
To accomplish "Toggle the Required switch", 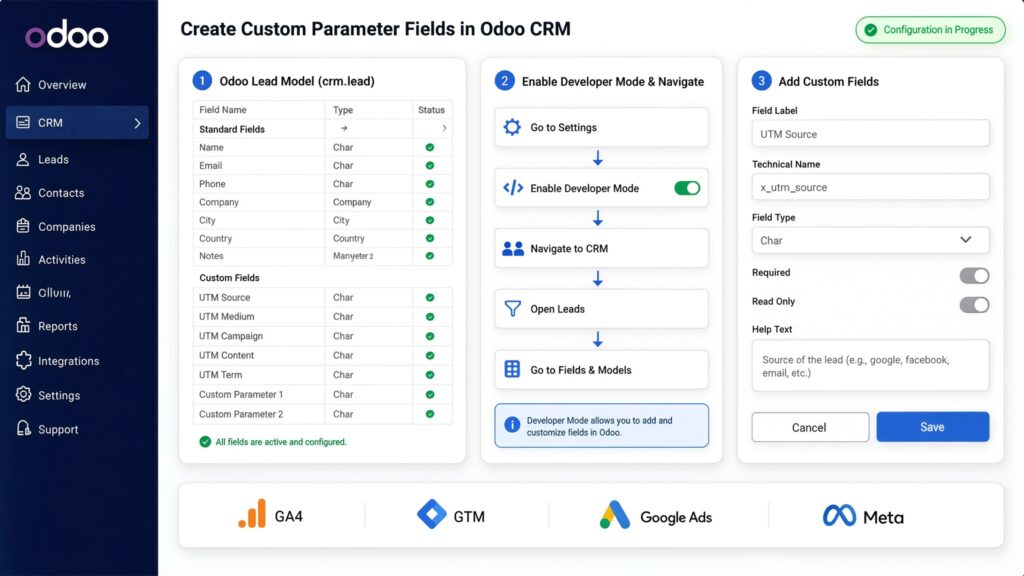I will tap(974, 276).
